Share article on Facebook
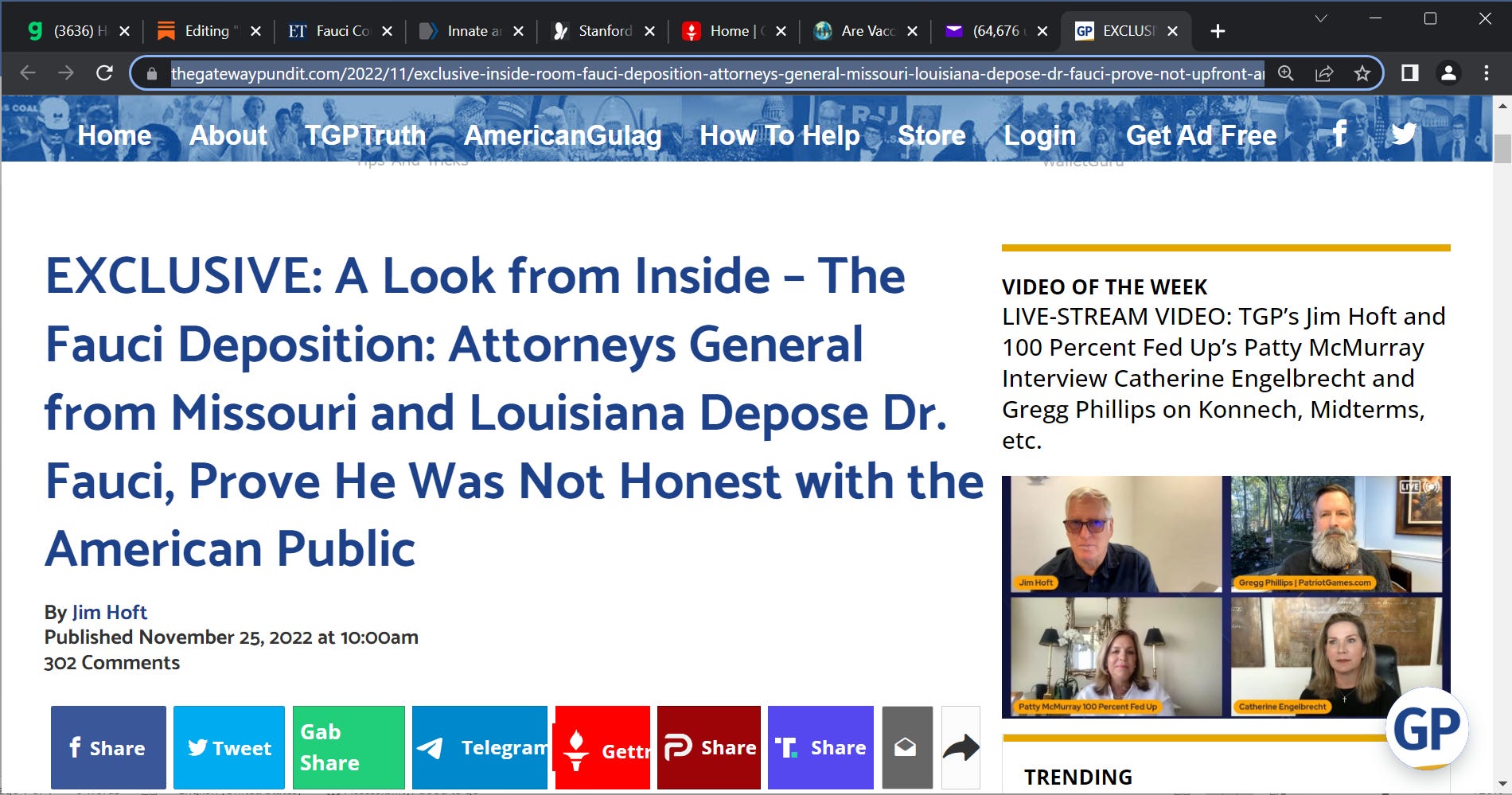1512x795 pixels. 109,747
